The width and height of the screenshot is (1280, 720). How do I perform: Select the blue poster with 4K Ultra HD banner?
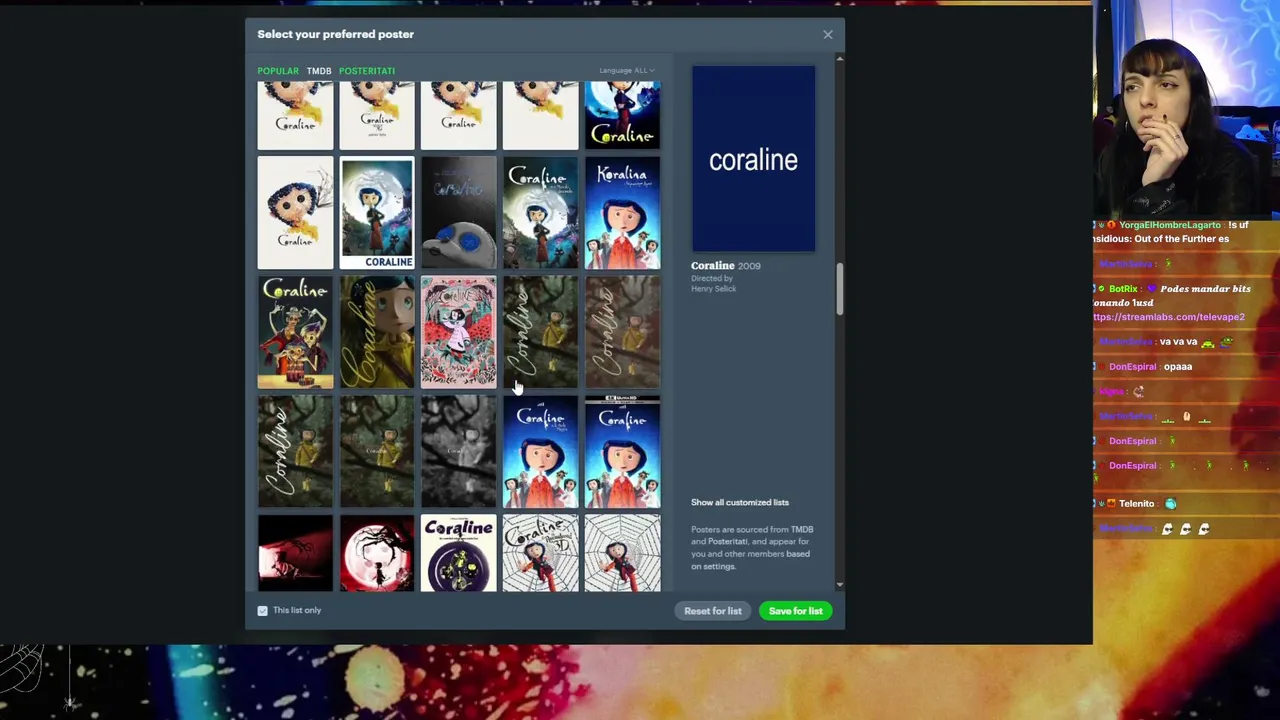pyautogui.click(x=622, y=452)
